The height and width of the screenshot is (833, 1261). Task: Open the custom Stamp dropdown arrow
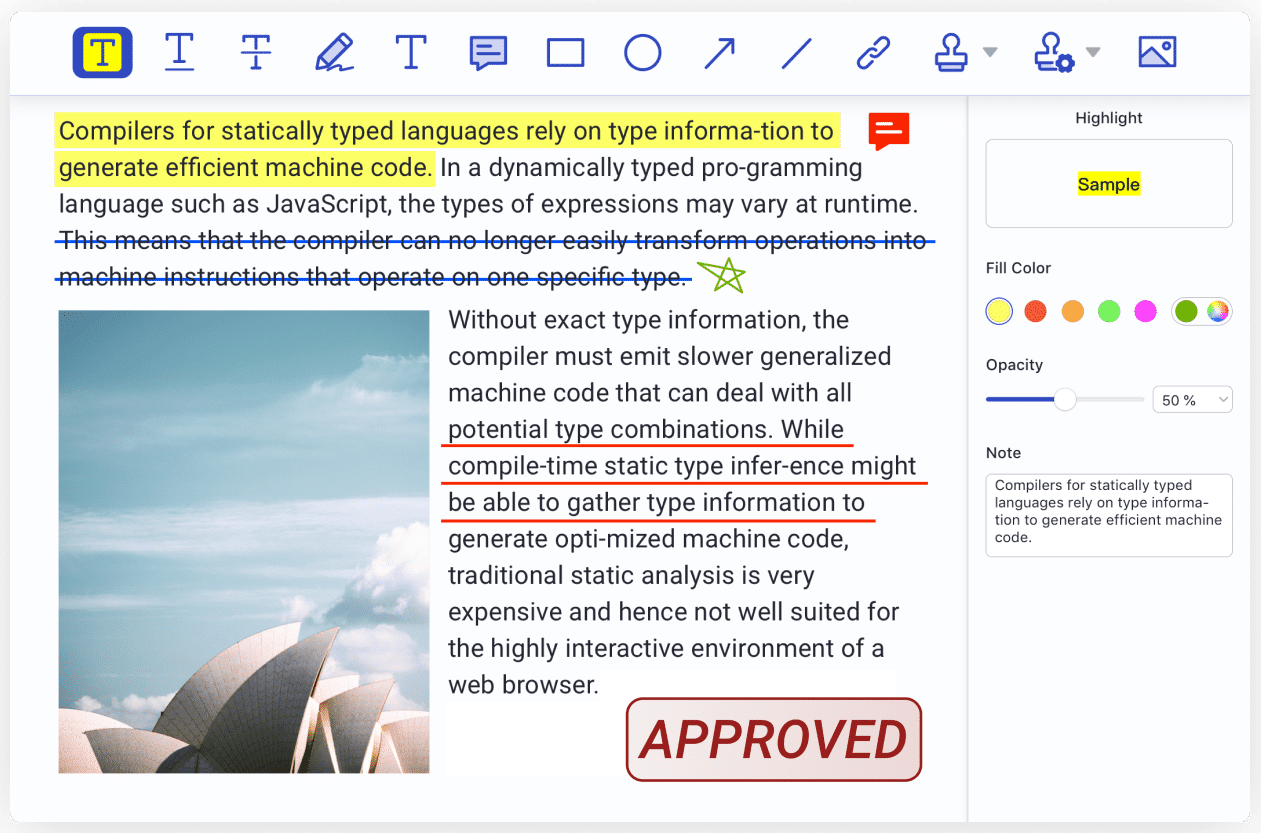(1093, 52)
